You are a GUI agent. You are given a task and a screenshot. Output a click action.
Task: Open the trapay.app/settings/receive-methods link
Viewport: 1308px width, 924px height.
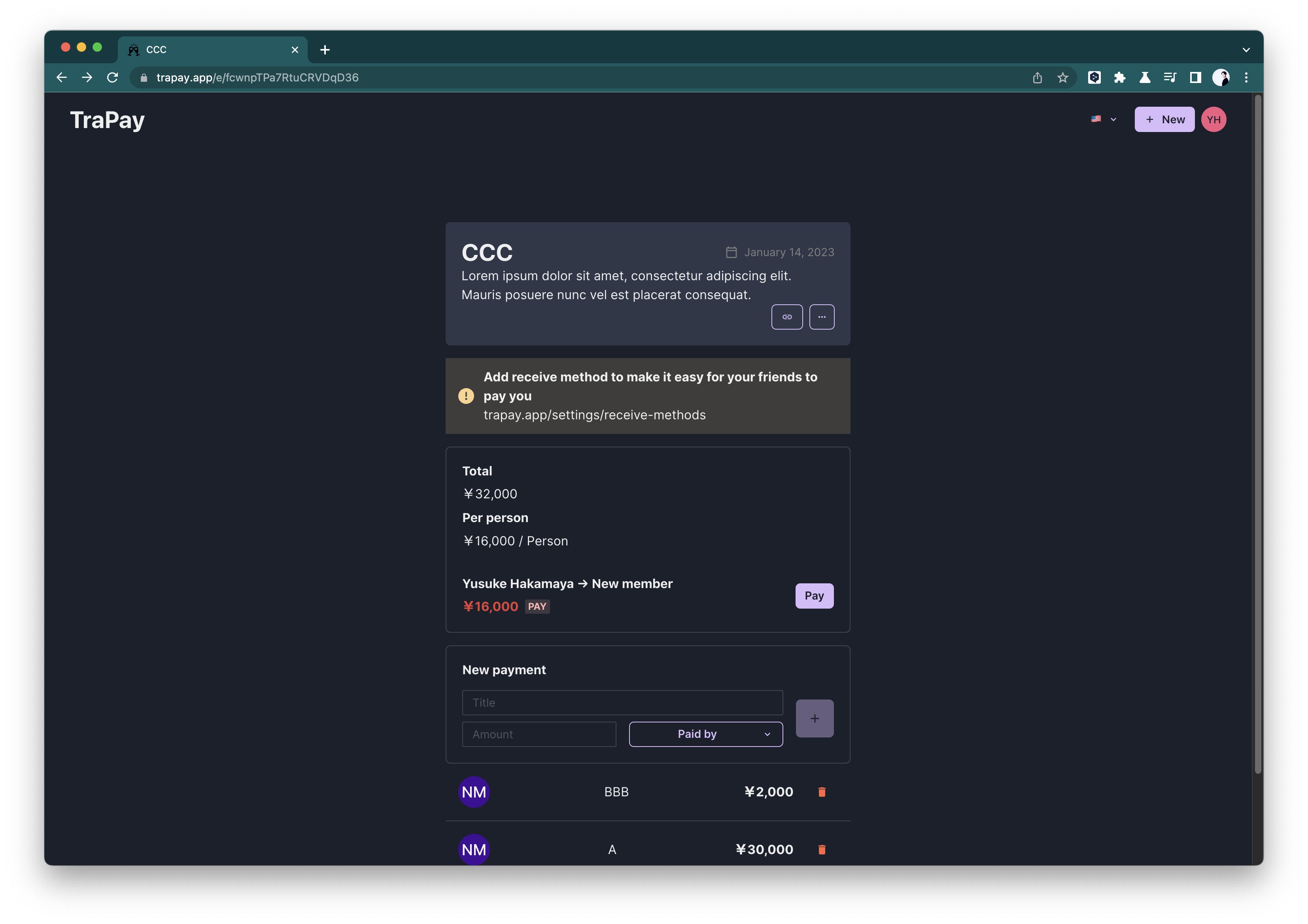(594, 415)
